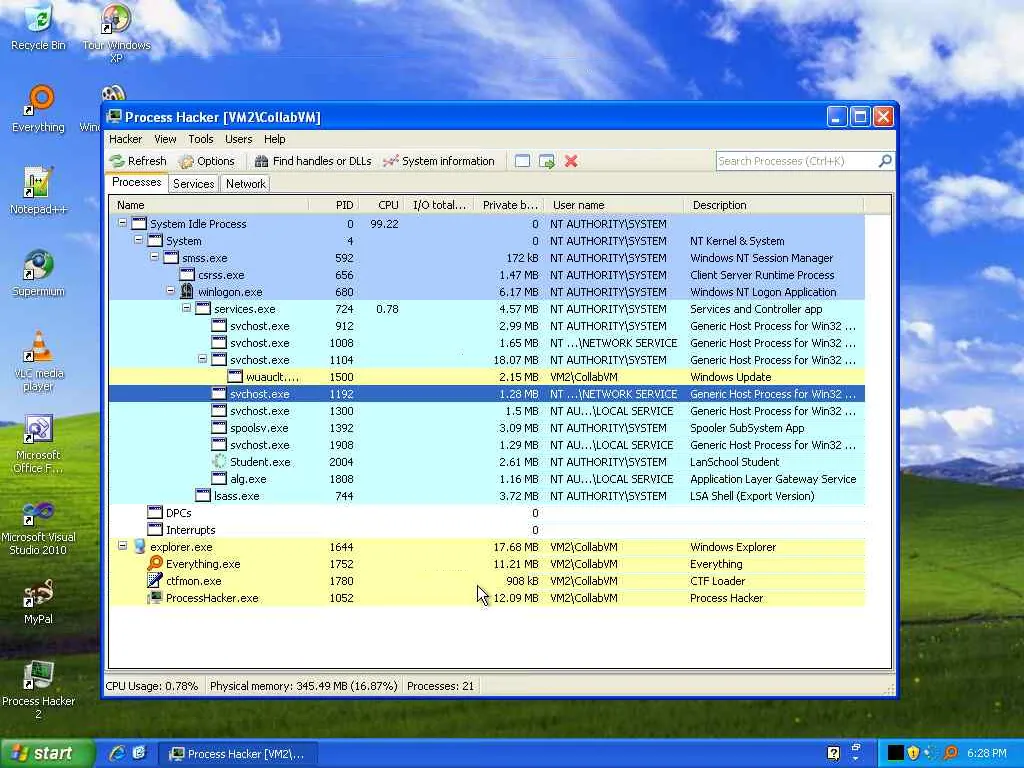Click the Process Hacker taskbar button
The height and width of the screenshot is (768, 1024).
click(x=239, y=754)
